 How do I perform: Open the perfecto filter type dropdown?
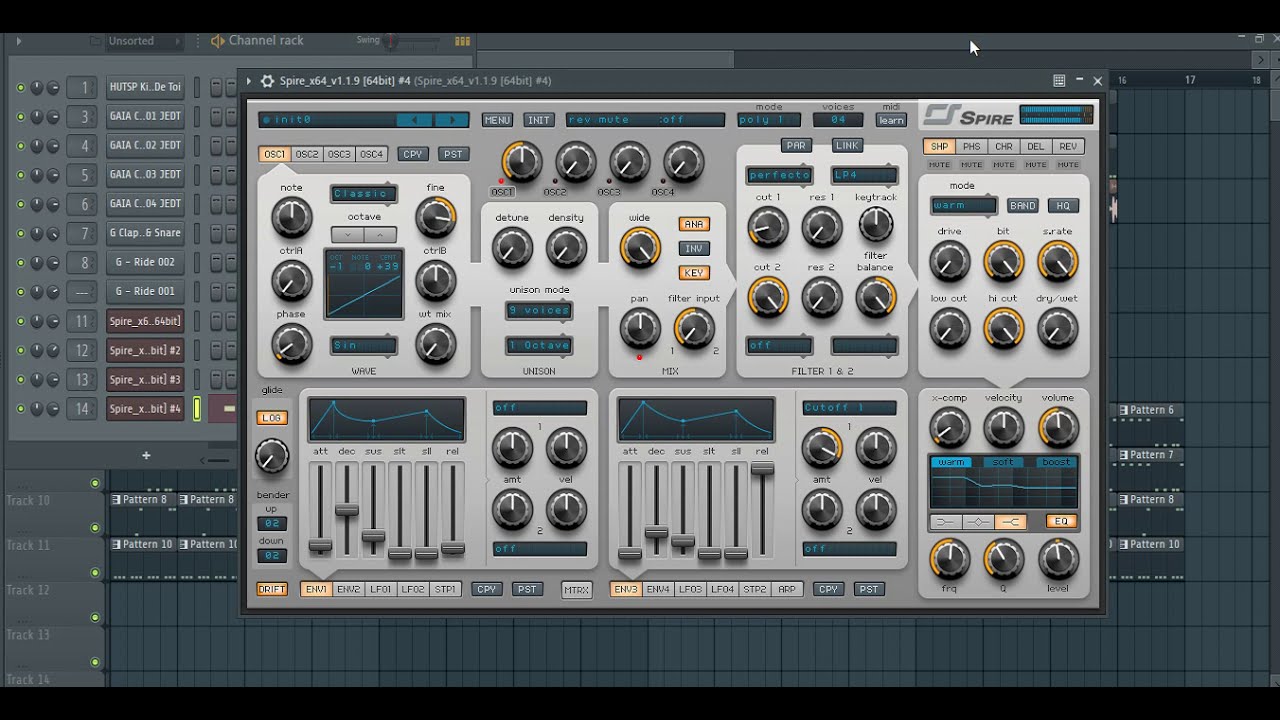(779, 175)
